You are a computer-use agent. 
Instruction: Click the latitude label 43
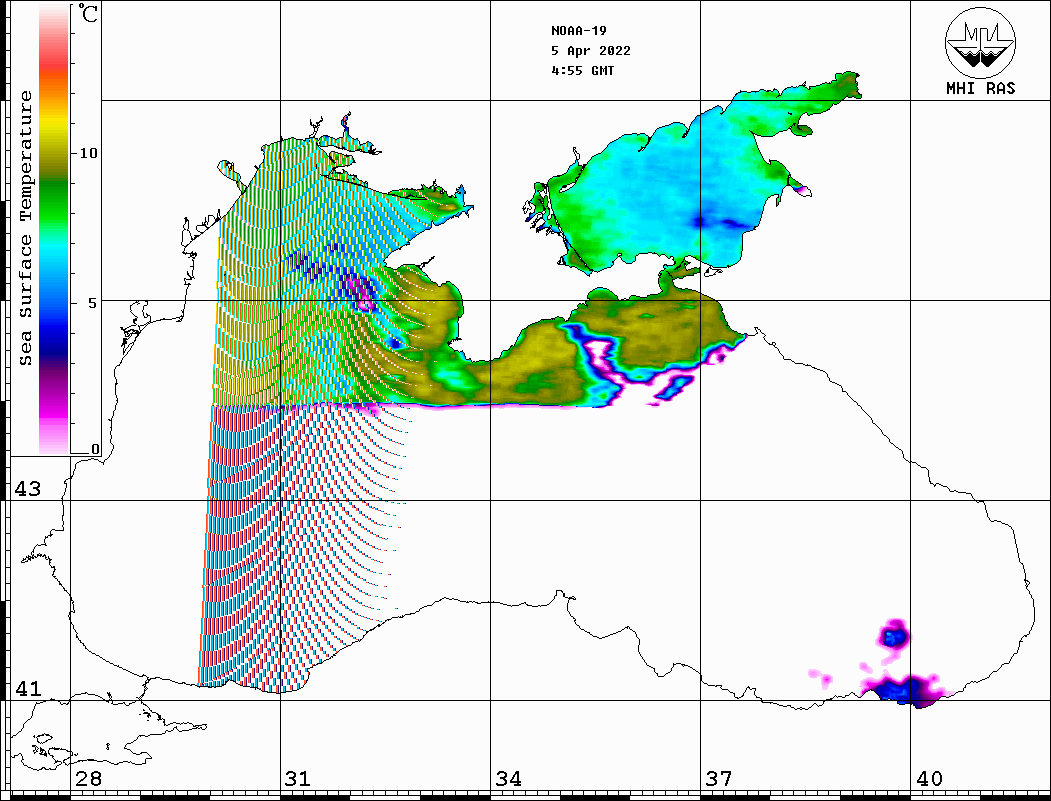click(x=27, y=489)
